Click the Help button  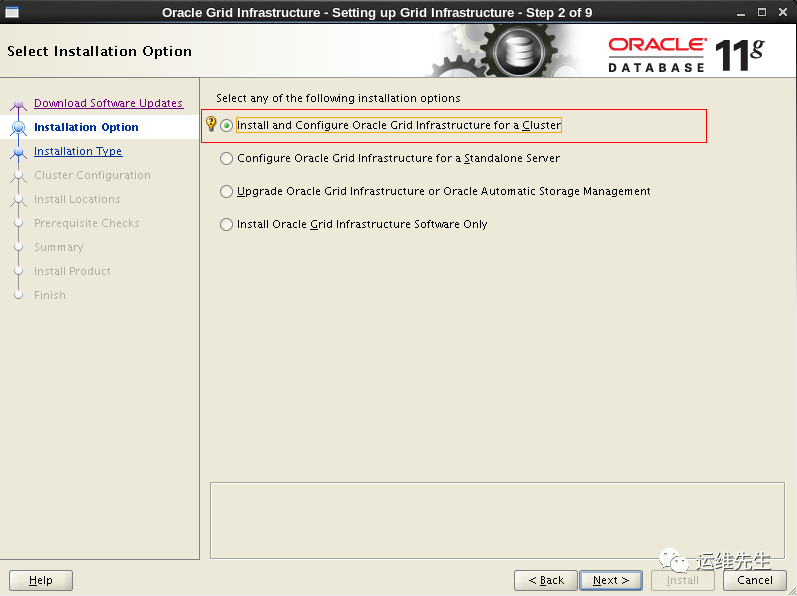(41, 580)
